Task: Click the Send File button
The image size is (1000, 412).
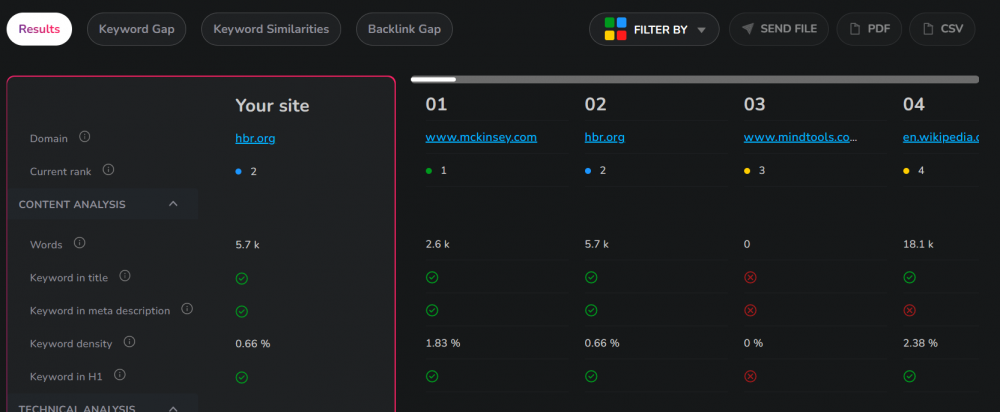Action: [x=779, y=29]
